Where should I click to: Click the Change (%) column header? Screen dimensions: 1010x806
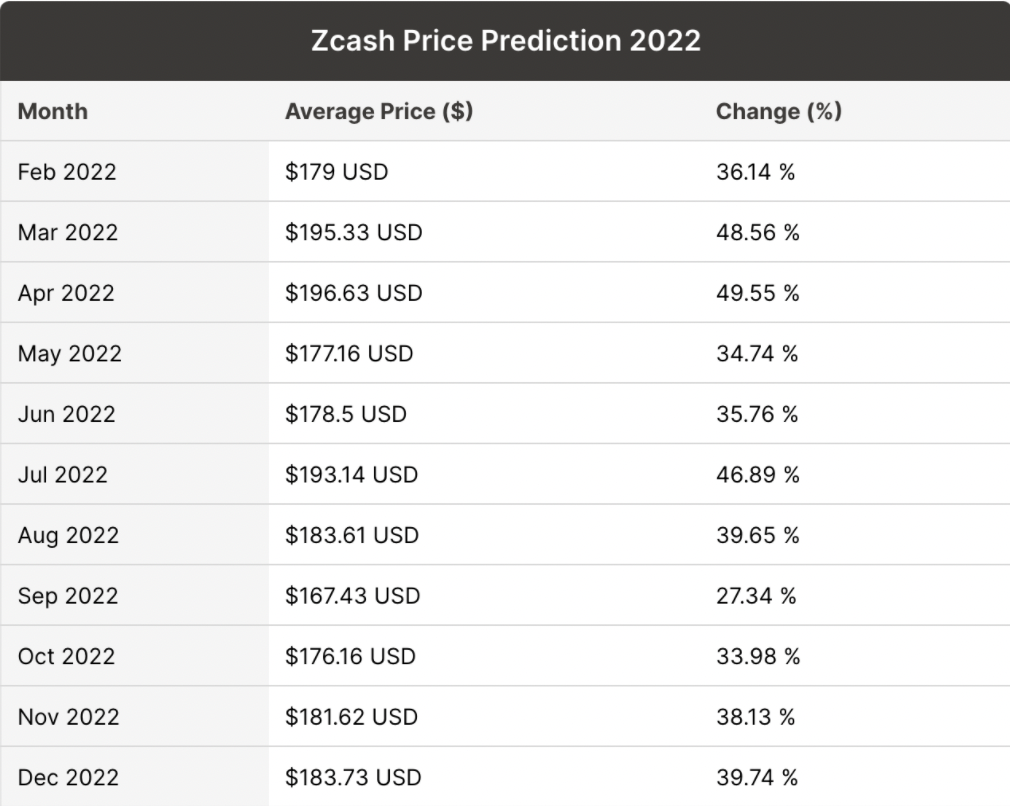(778, 111)
